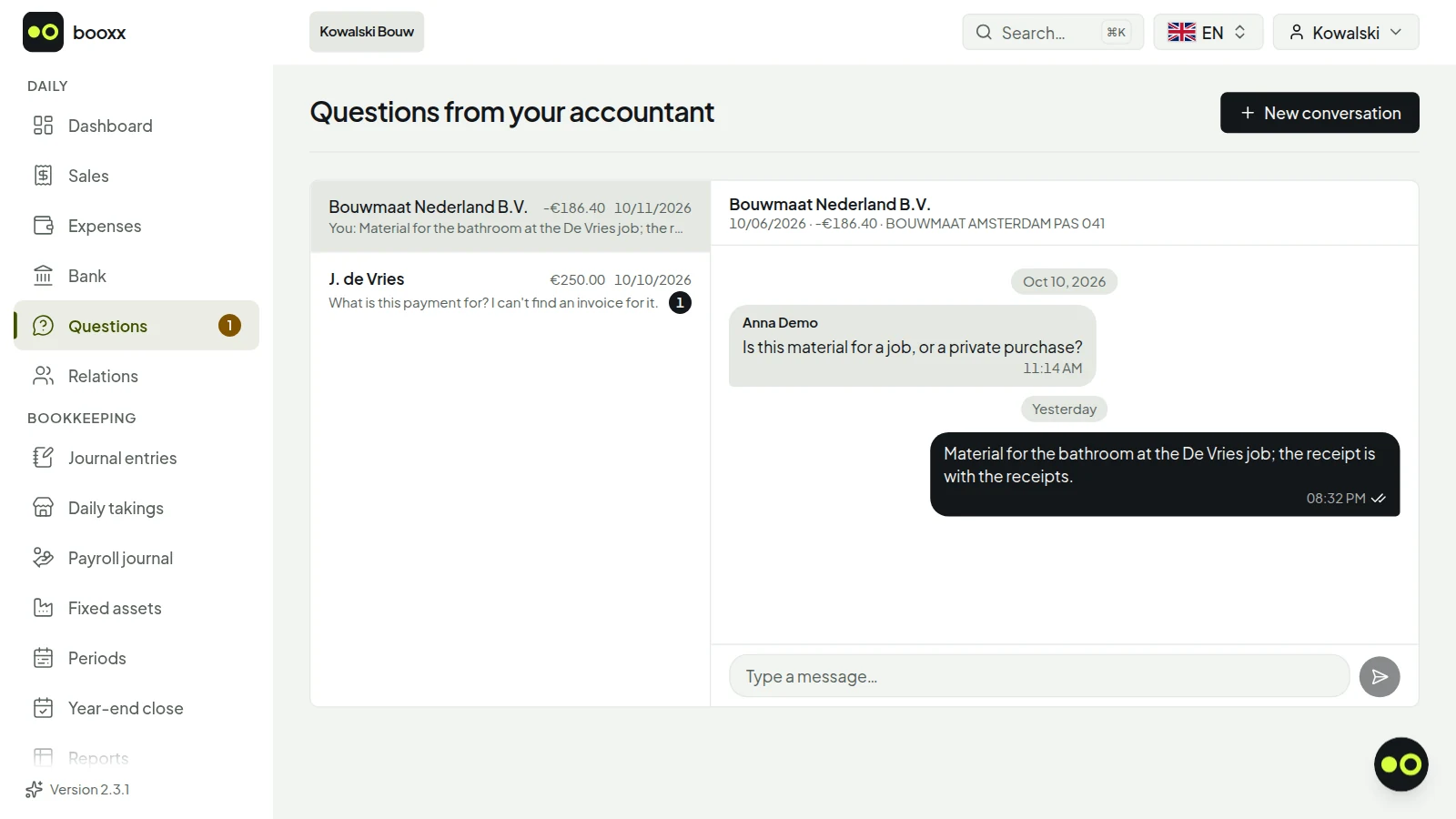Click the booxx logo icon in the sidebar
The height and width of the screenshot is (819, 1456).
coord(43,32)
